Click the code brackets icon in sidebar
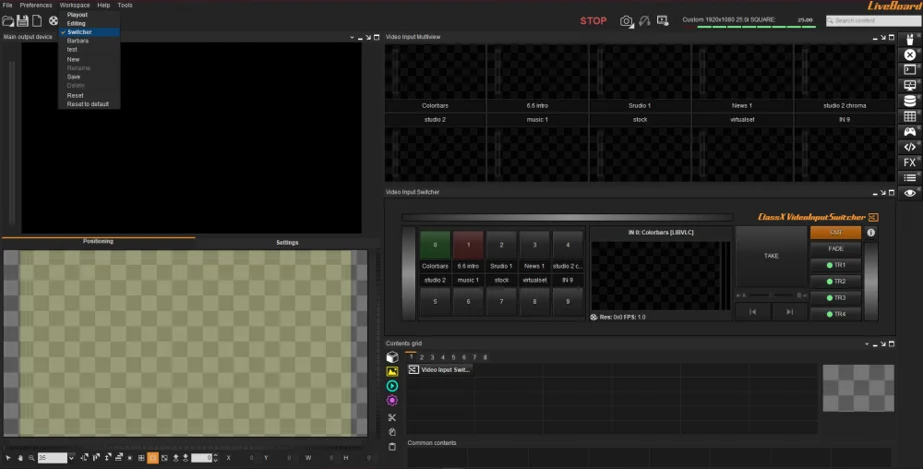923x469 pixels. click(x=909, y=147)
